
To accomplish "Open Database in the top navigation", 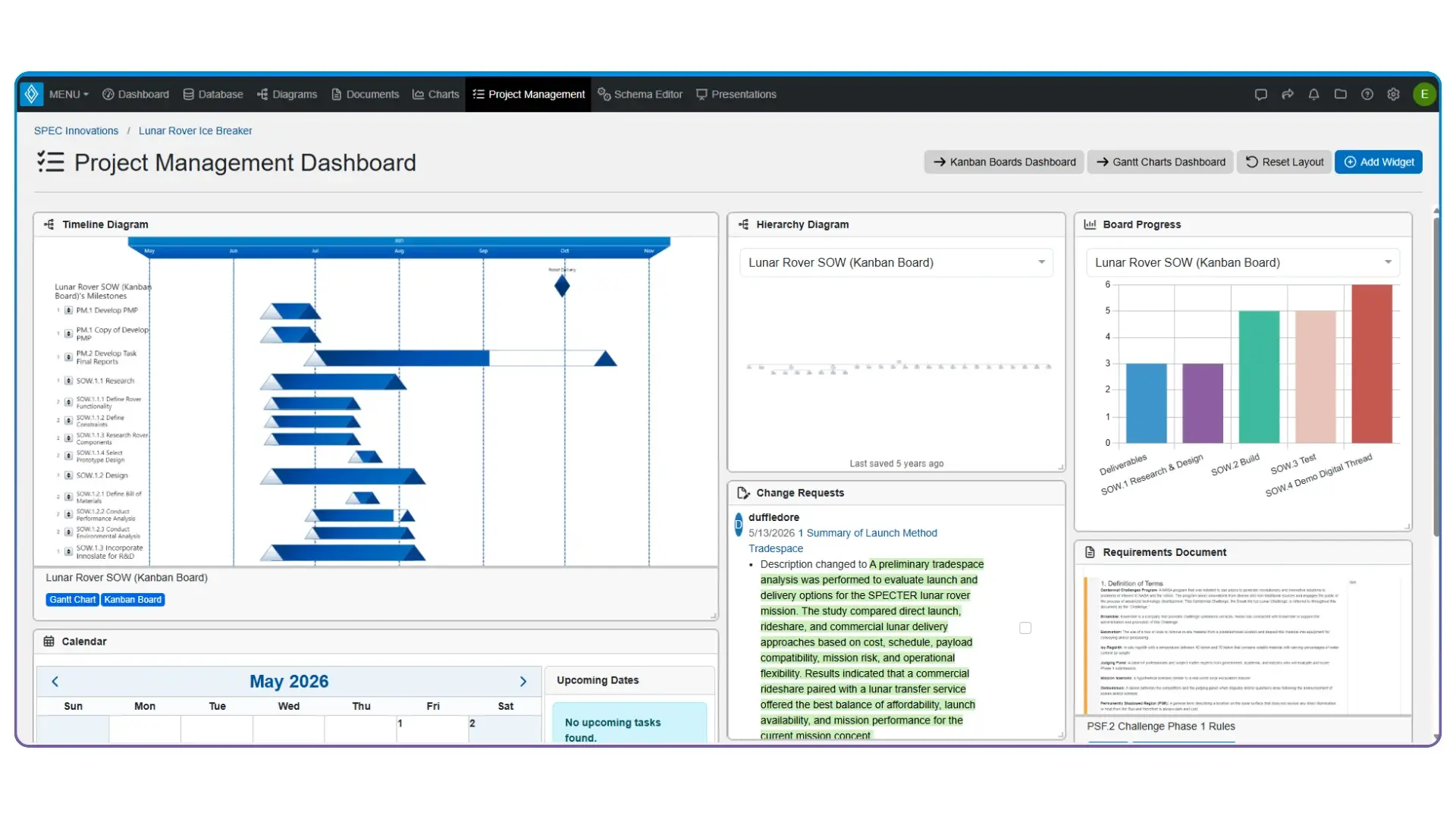I will (213, 95).
